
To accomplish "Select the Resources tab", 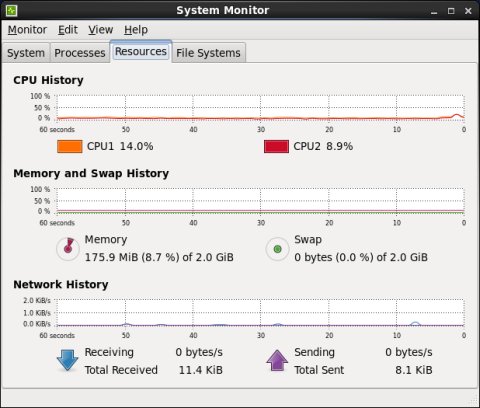I will pyautogui.click(x=141, y=51).
